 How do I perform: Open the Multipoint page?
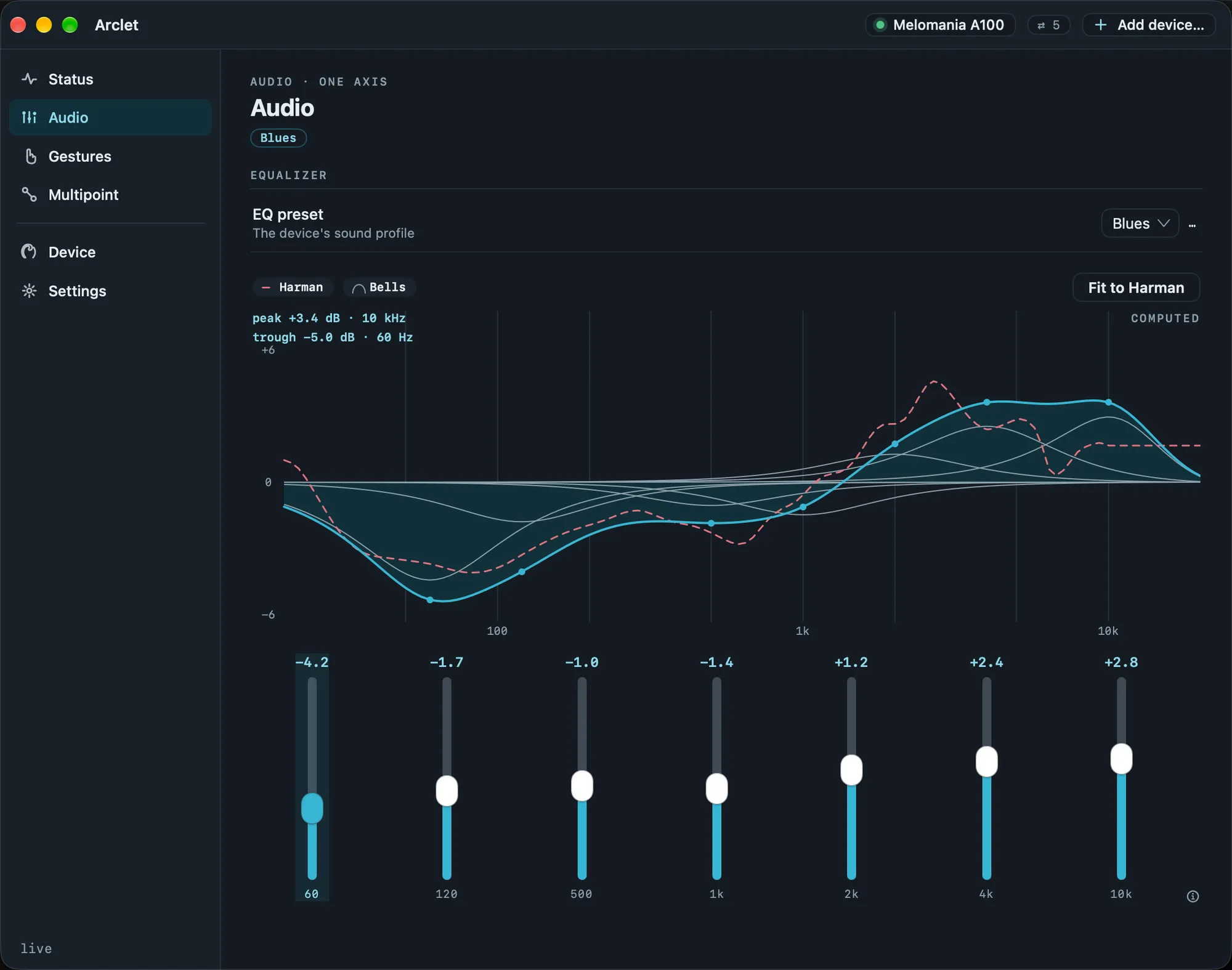click(x=110, y=195)
